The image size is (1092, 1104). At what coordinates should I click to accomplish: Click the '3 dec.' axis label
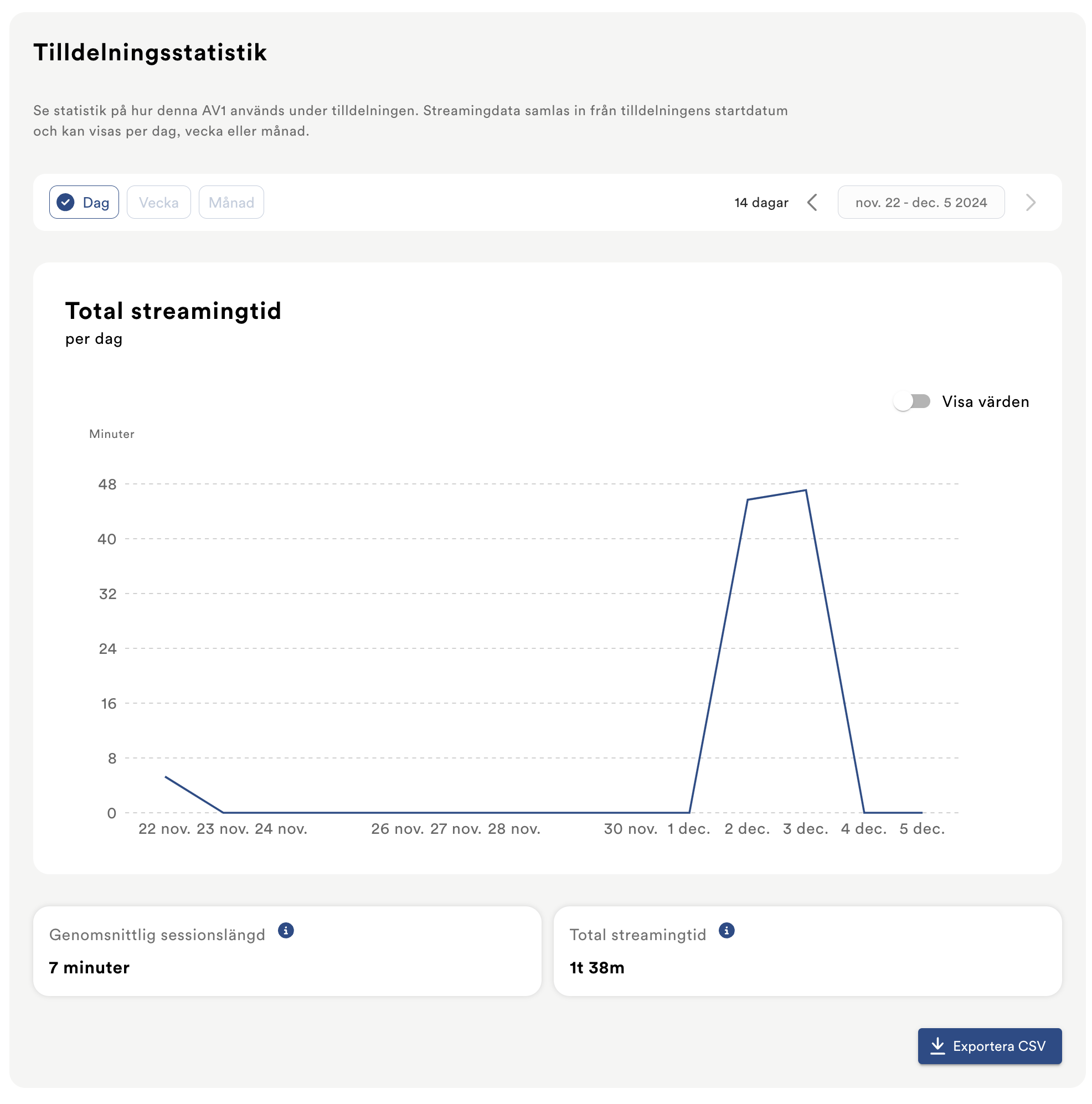806,829
